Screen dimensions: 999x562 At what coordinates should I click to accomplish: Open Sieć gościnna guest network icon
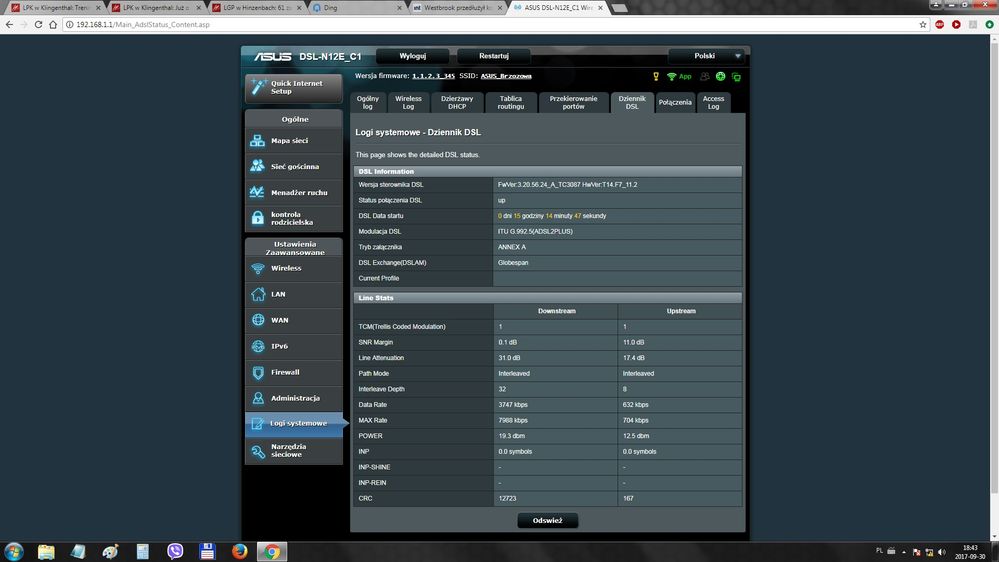click(258, 166)
